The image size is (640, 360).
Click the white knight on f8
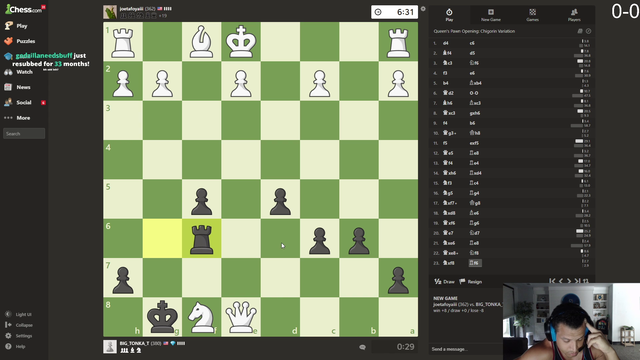[x=202, y=317]
